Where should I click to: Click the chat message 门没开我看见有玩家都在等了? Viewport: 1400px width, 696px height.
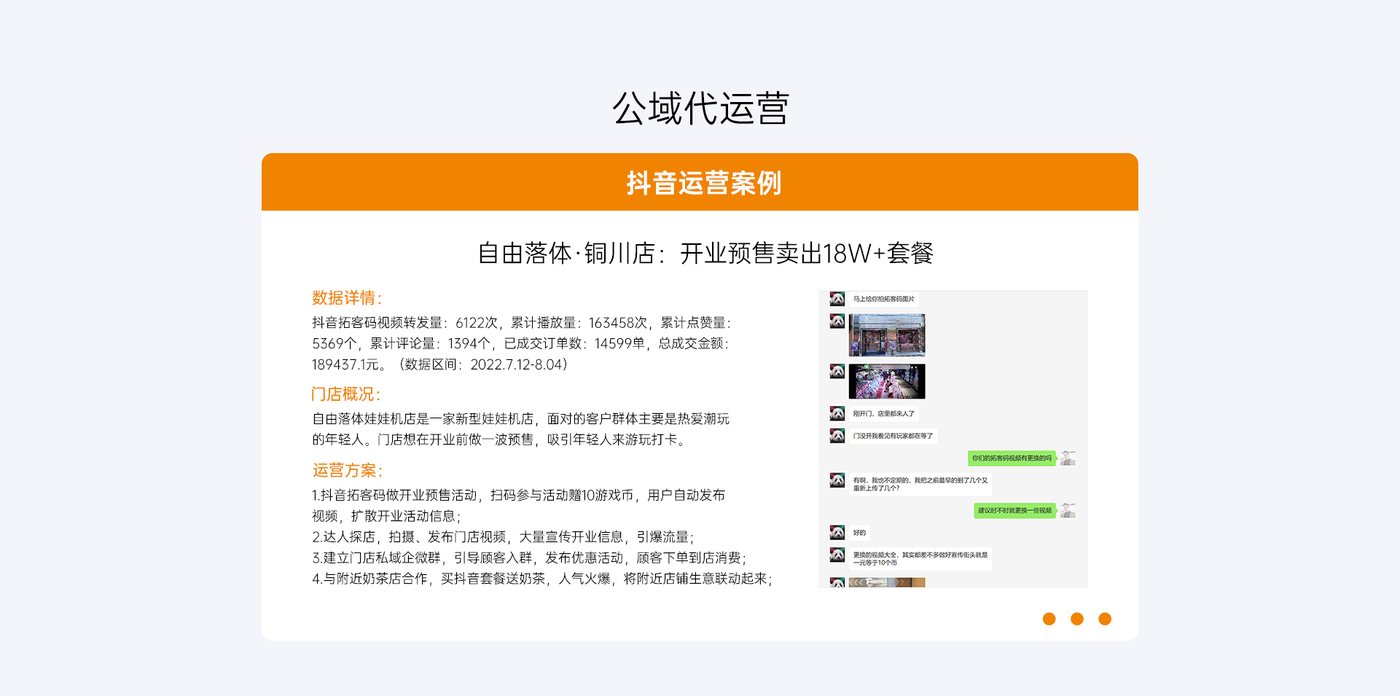coord(893,436)
